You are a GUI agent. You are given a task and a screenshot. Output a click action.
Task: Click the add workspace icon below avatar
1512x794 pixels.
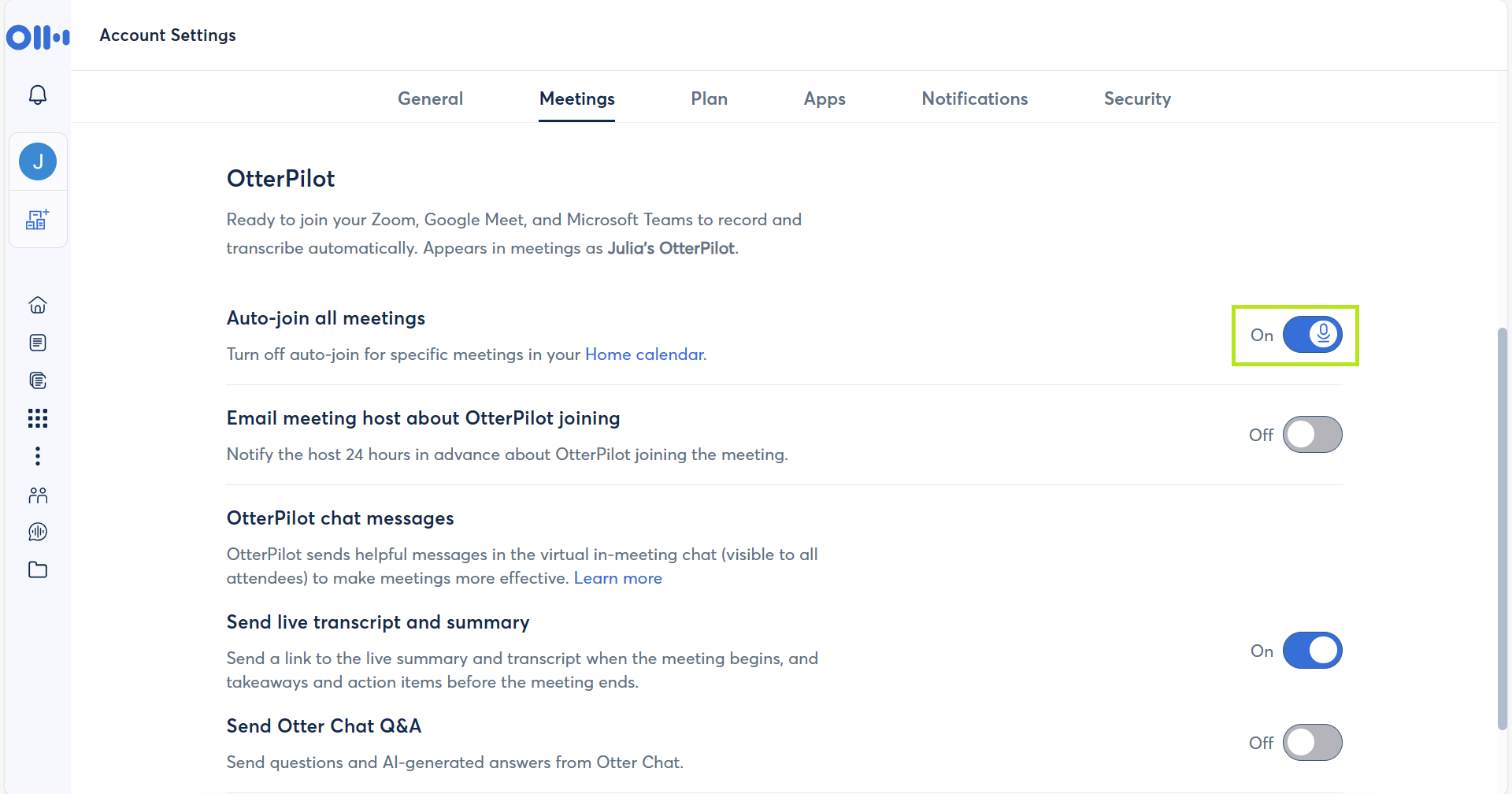(38, 220)
